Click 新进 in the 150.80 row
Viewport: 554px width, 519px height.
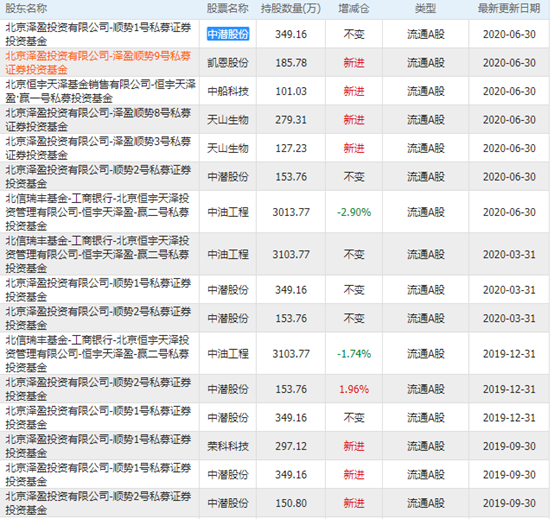[x=354, y=503]
